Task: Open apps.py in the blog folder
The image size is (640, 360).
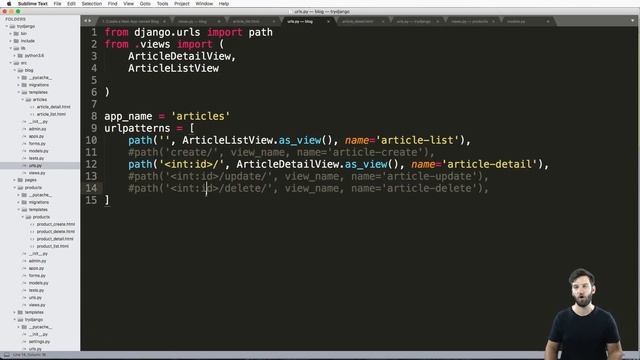Action: click(x=36, y=136)
